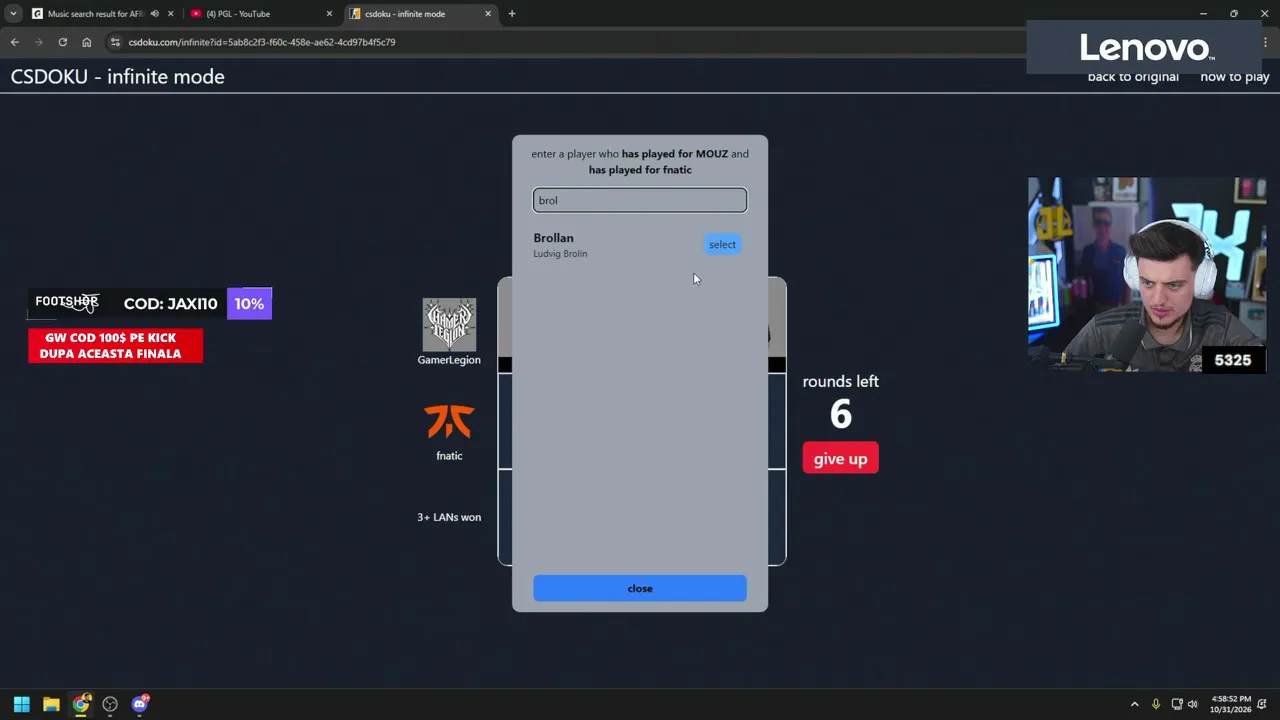Click the CSDOKU - infinite mode title

[117, 77]
